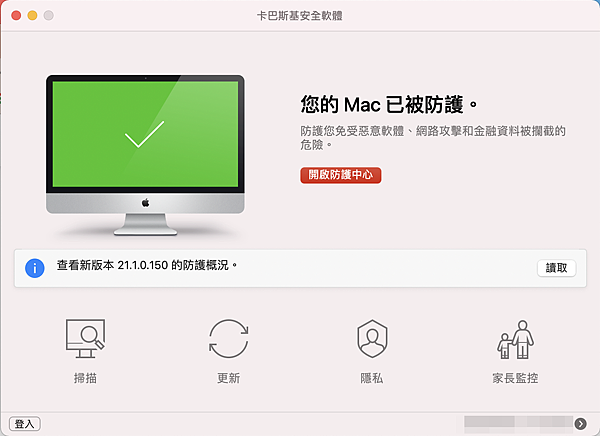Click the 家長監控 label text

(515, 378)
